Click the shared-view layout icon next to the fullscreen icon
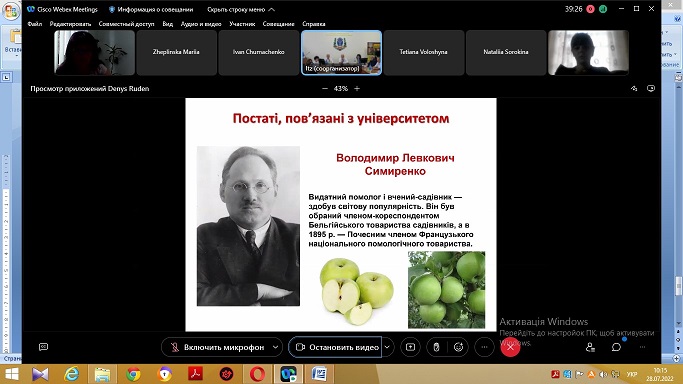The image size is (683, 384). coord(634,88)
